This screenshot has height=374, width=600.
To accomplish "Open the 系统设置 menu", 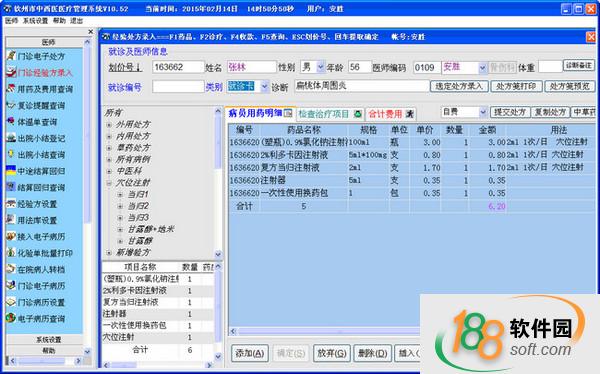I will pyautogui.click(x=35, y=21).
